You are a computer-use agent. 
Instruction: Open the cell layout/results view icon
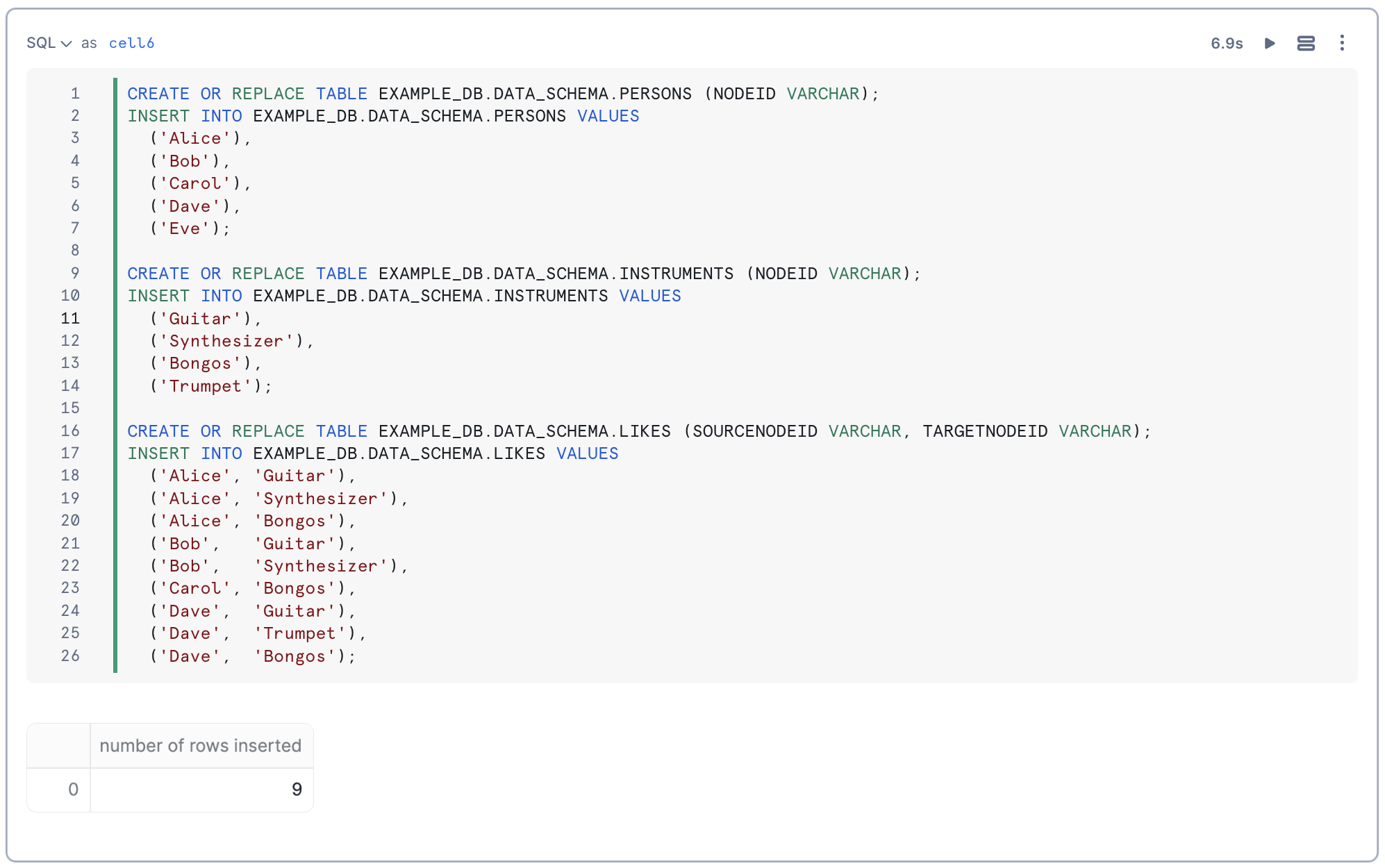[x=1306, y=43]
